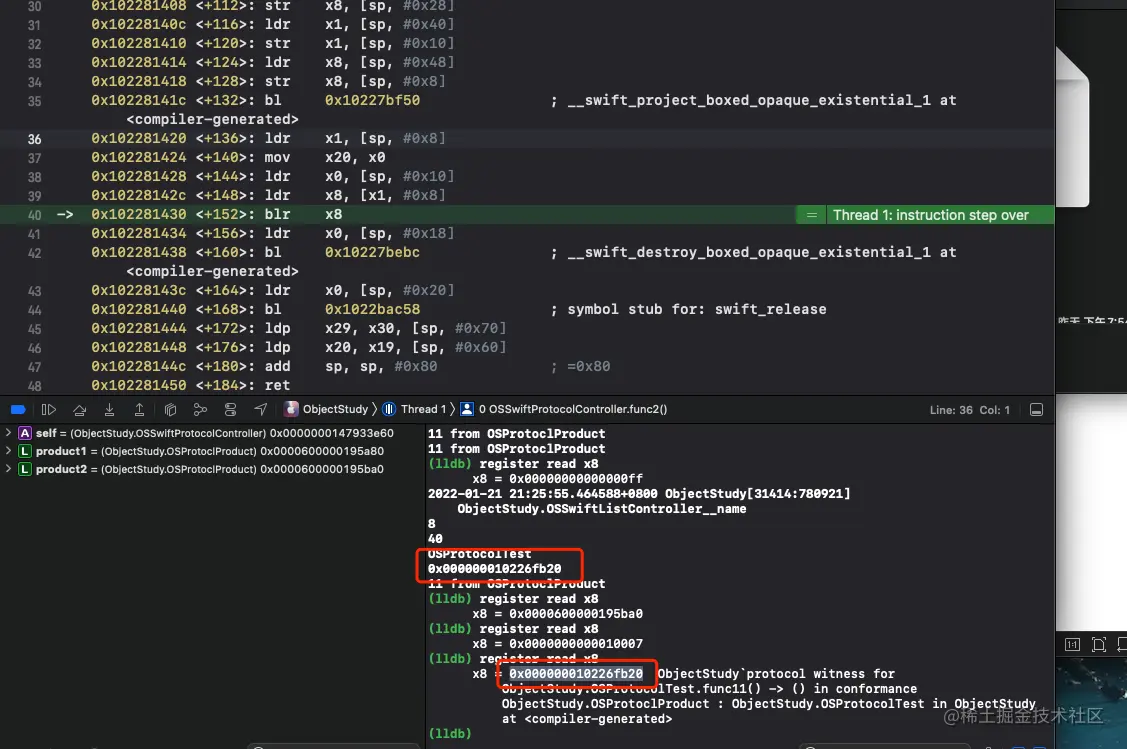Image resolution: width=1127 pixels, height=749 pixels.
Task: Click the zoom-to-fit icon in right window
Action: click(x=1098, y=644)
